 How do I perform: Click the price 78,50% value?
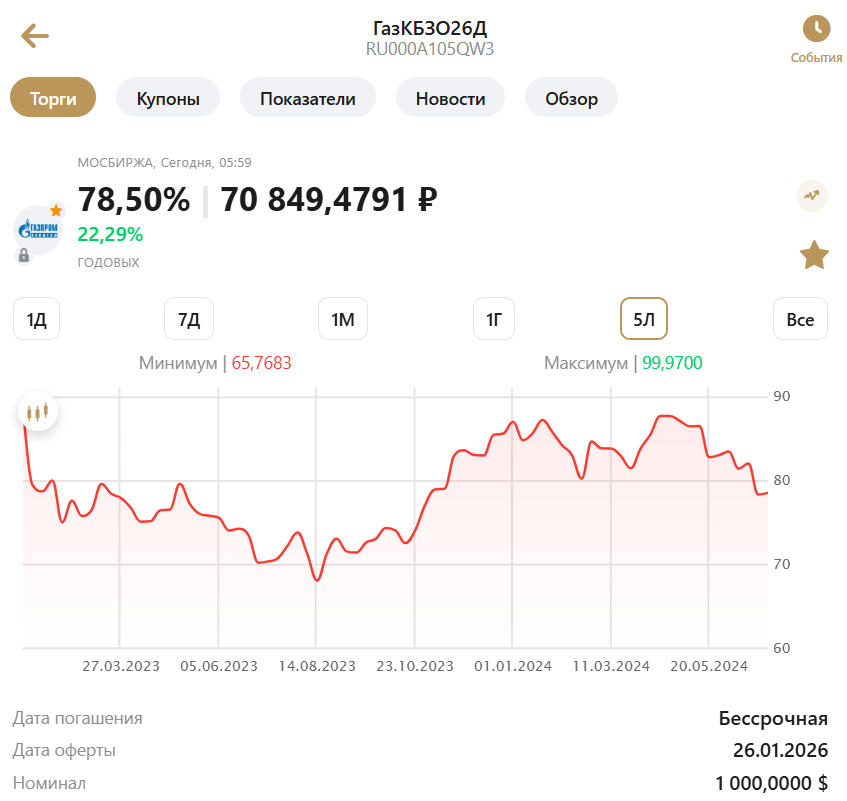[134, 199]
